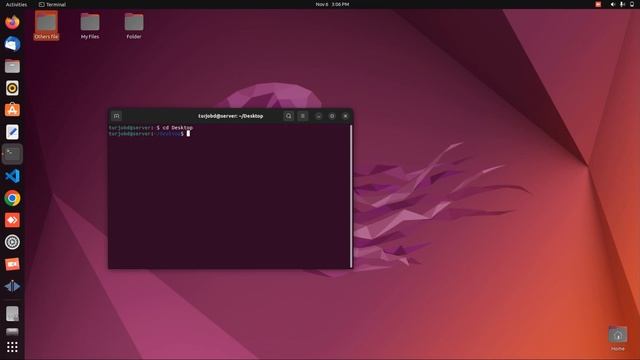
Task: Click the terminal search icon
Action: pos(289,116)
